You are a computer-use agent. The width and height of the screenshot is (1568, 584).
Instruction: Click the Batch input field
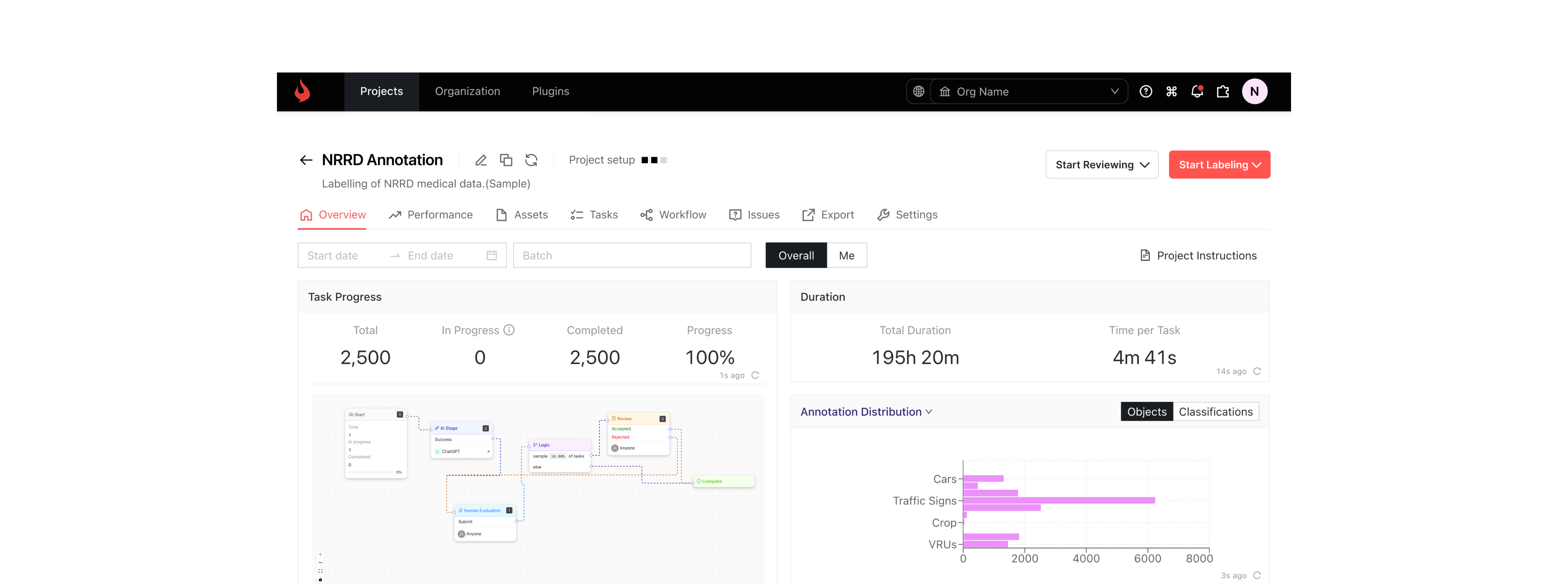pyautogui.click(x=632, y=256)
